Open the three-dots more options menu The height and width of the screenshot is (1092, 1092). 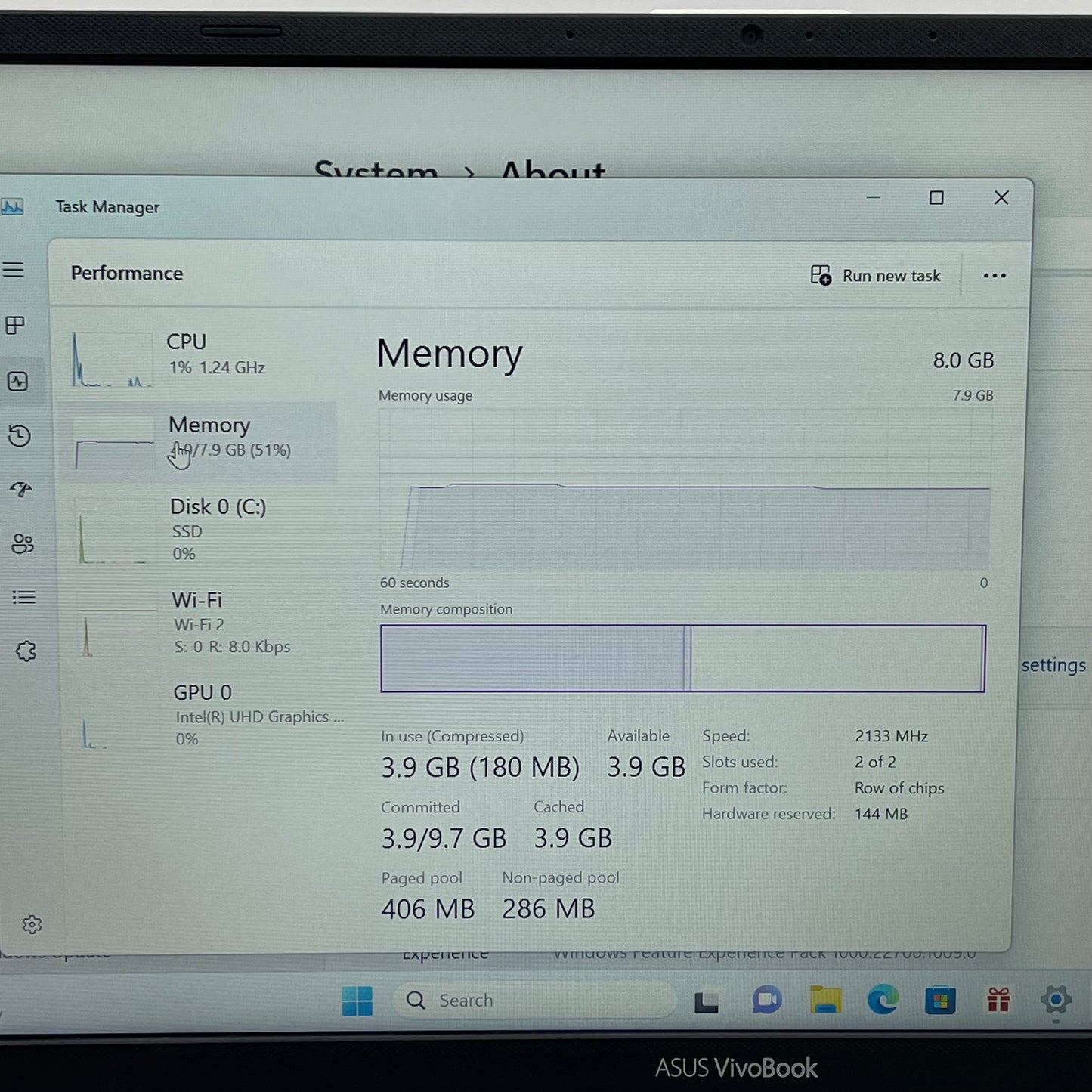coord(995,276)
